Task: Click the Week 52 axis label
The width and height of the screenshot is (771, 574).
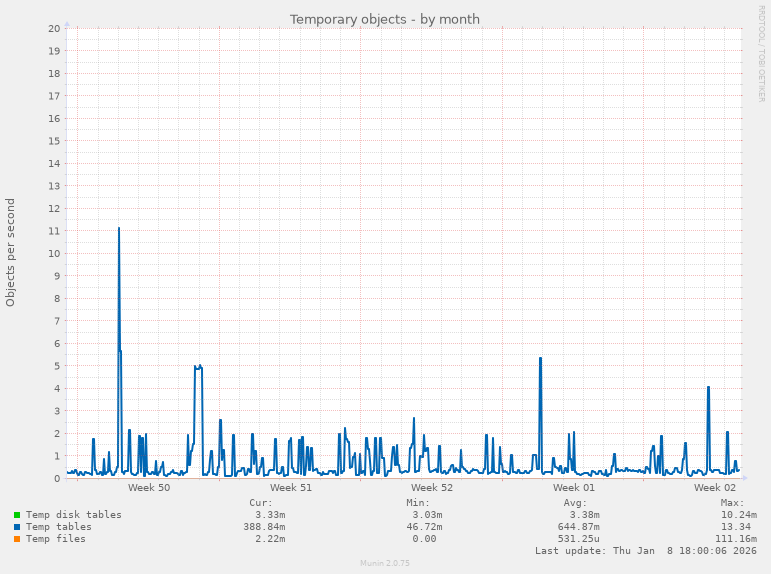Action: (432, 488)
